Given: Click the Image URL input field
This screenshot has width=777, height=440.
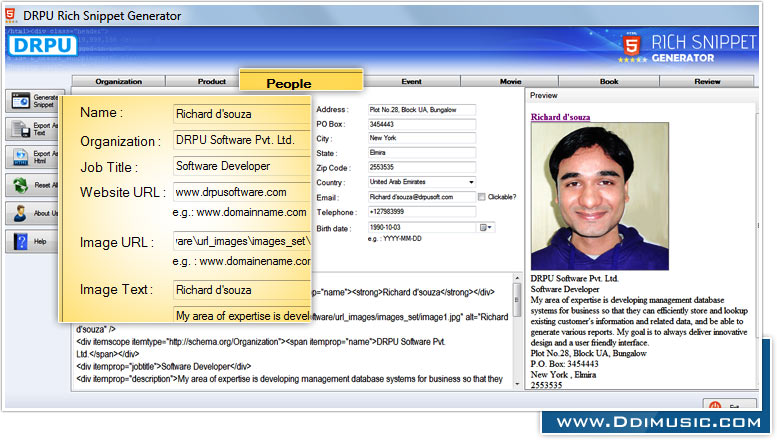Looking at the screenshot, I should tap(242, 241).
